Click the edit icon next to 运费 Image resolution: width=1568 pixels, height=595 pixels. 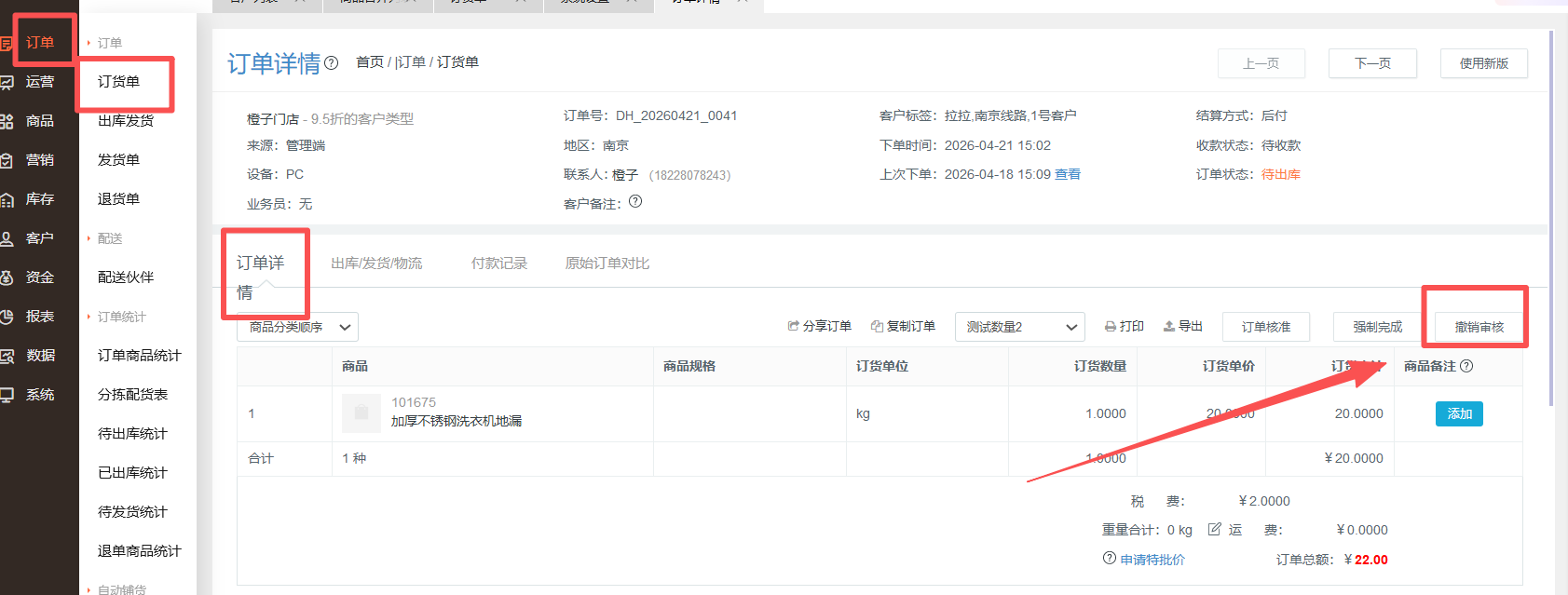[1215, 529]
